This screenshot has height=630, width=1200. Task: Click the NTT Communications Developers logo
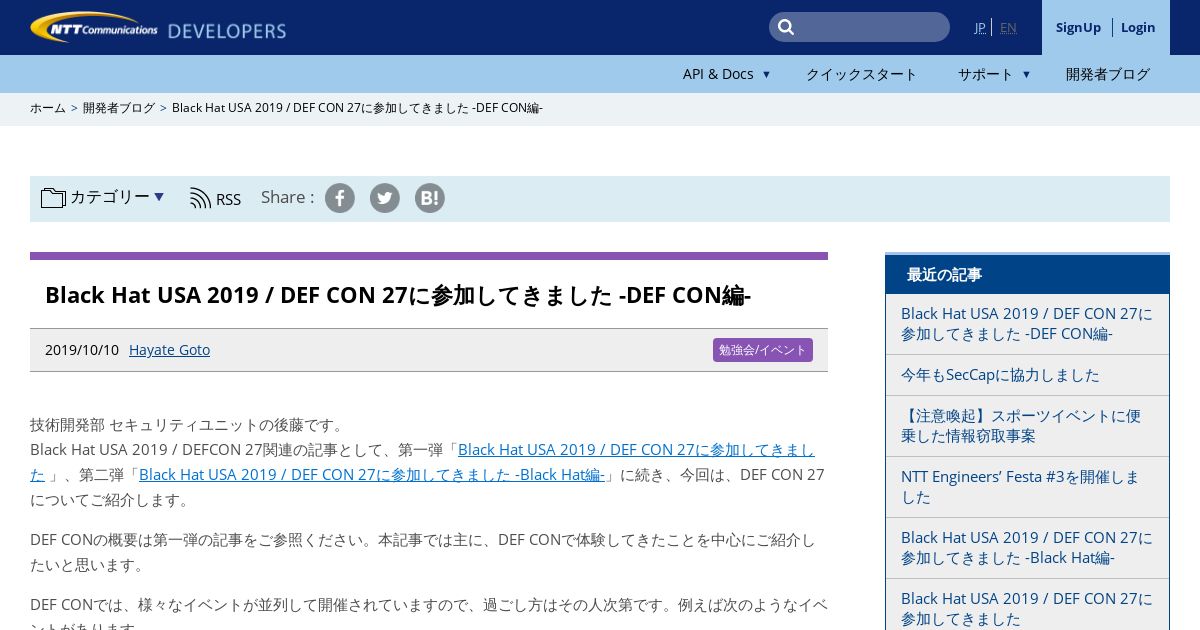pyautogui.click(x=158, y=28)
